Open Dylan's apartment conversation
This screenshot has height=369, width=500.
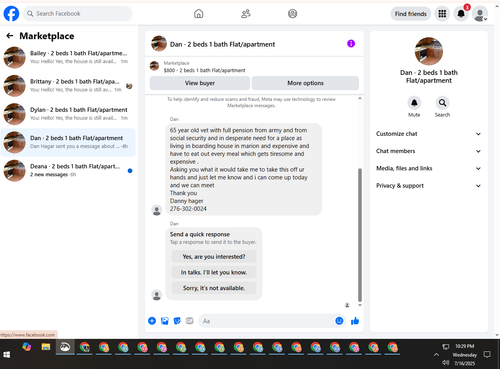pyautogui.click(x=68, y=114)
